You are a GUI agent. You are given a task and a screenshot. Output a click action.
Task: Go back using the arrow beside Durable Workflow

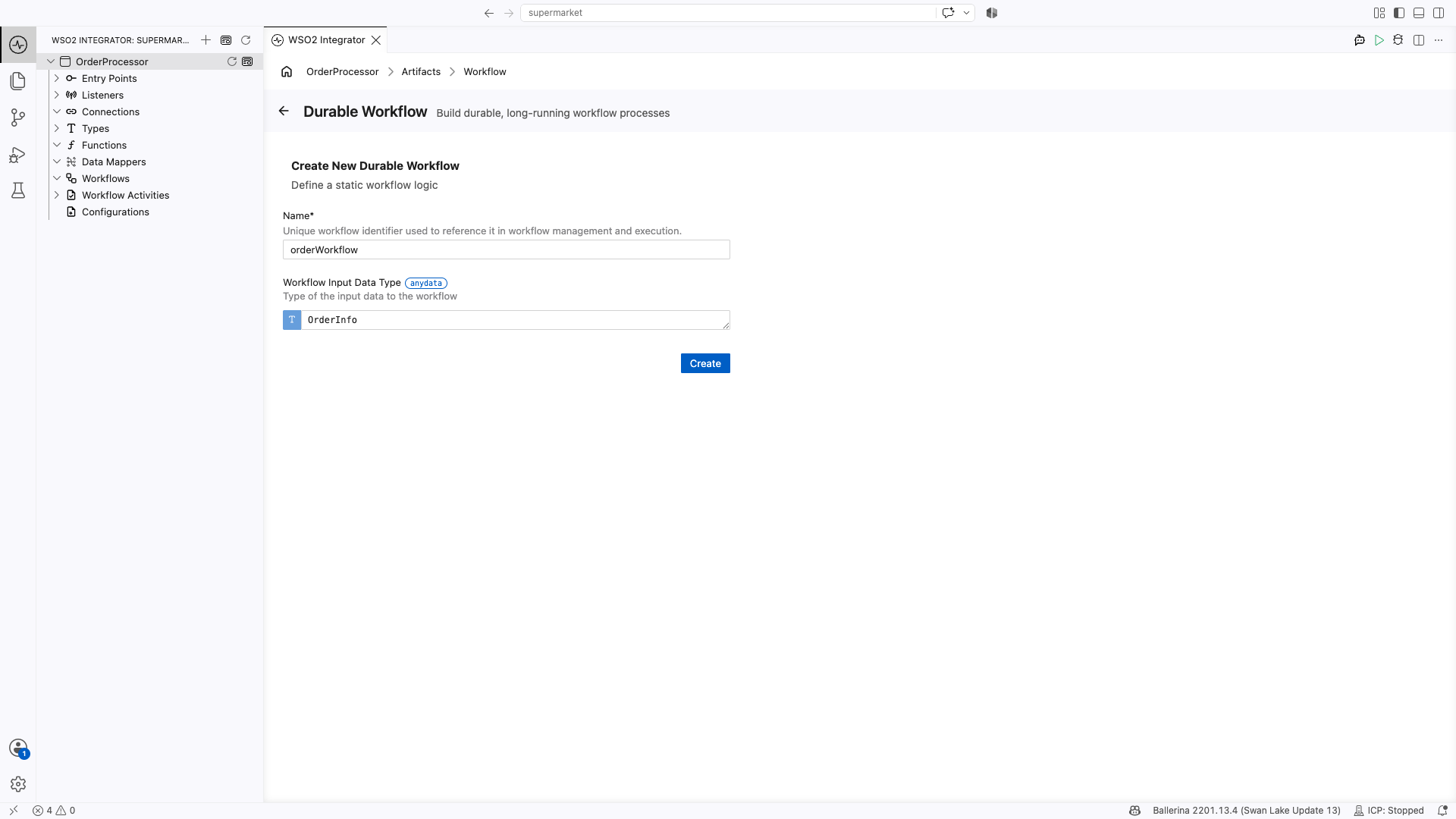pyautogui.click(x=284, y=111)
